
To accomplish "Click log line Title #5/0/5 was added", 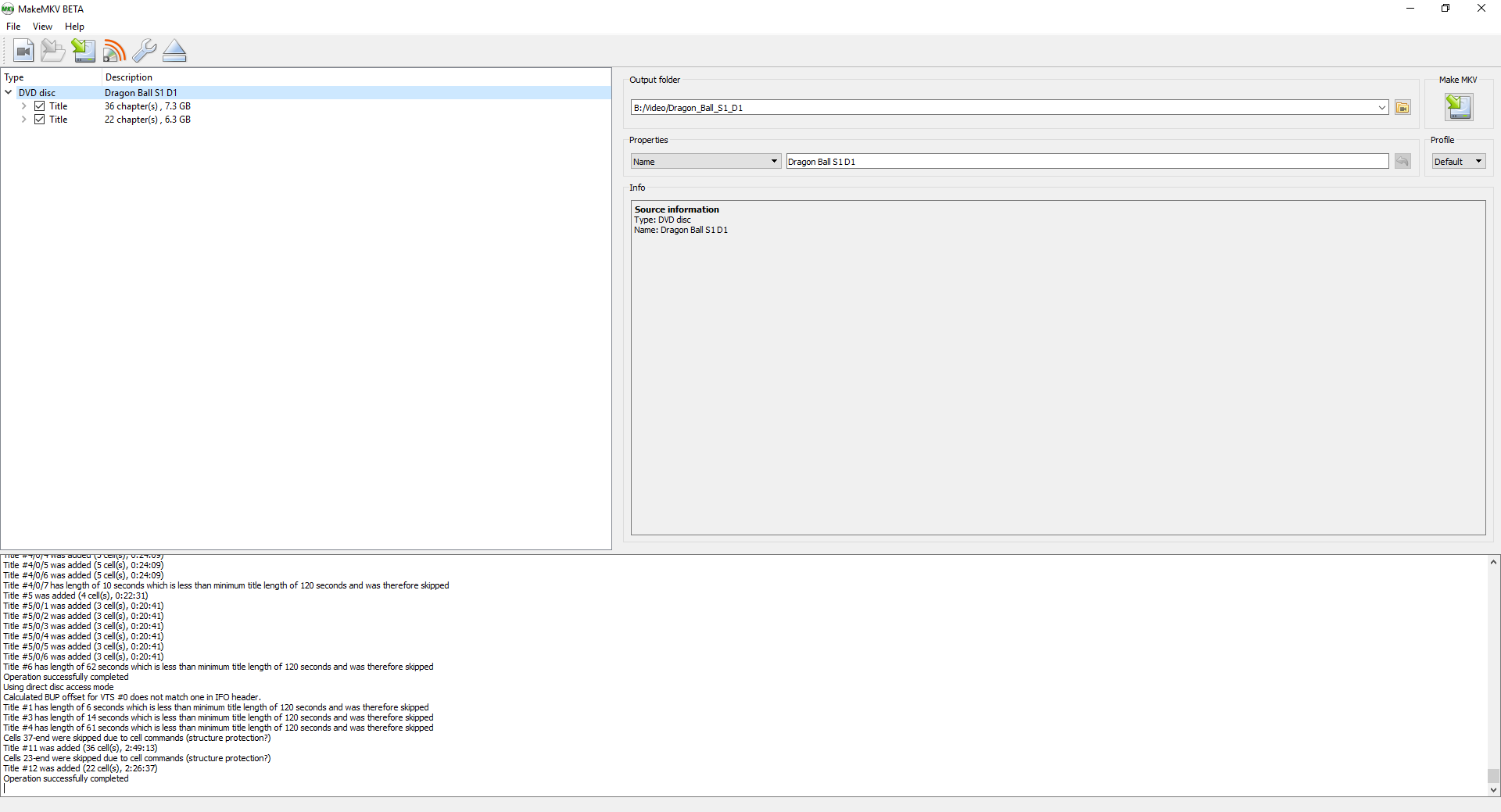I will (x=84, y=646).
